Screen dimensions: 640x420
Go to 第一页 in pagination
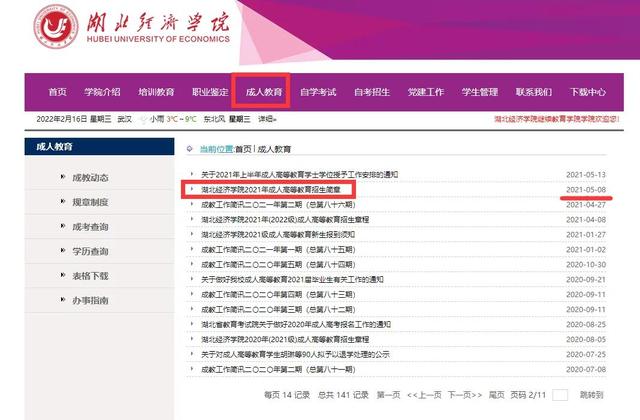point(389,395)
